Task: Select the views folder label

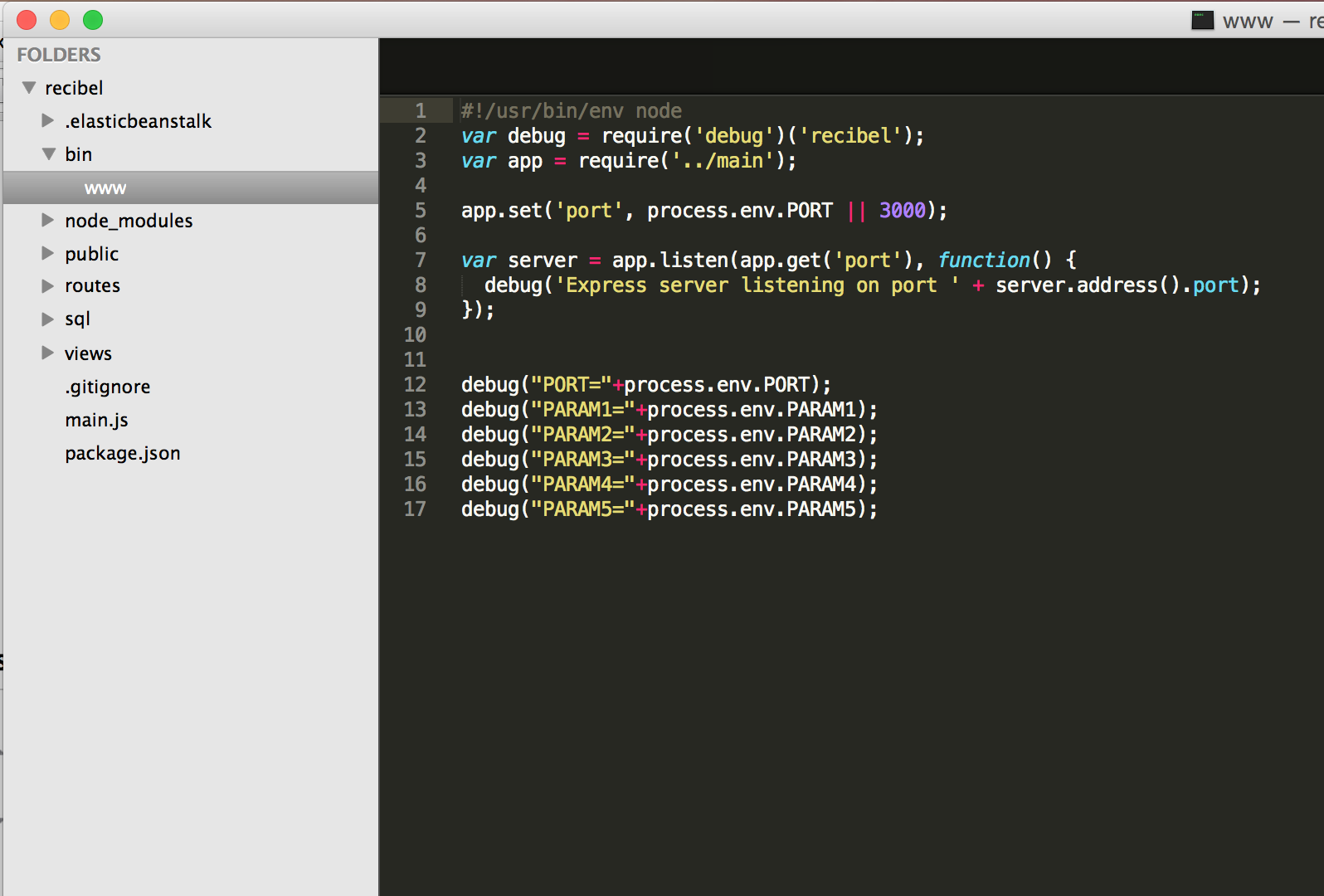Action: pyautogui.click(x=88, y=353)
